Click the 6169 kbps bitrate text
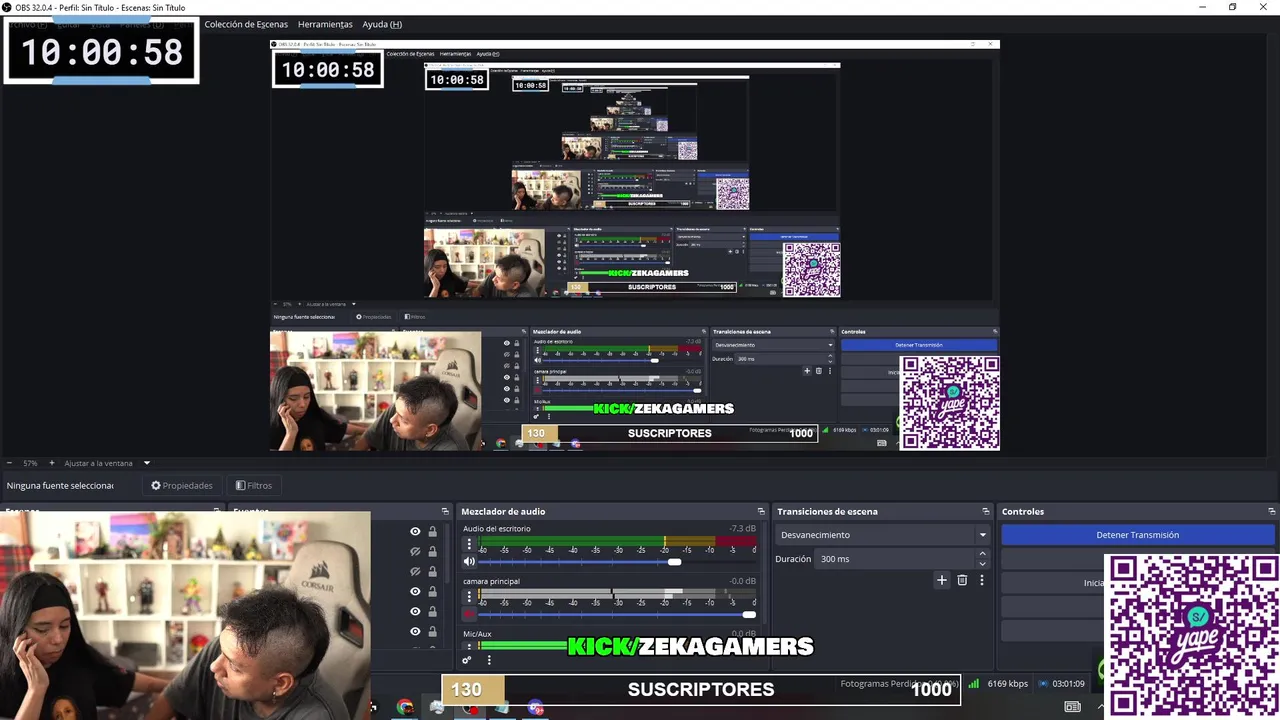 click(x=1007, y=684)
